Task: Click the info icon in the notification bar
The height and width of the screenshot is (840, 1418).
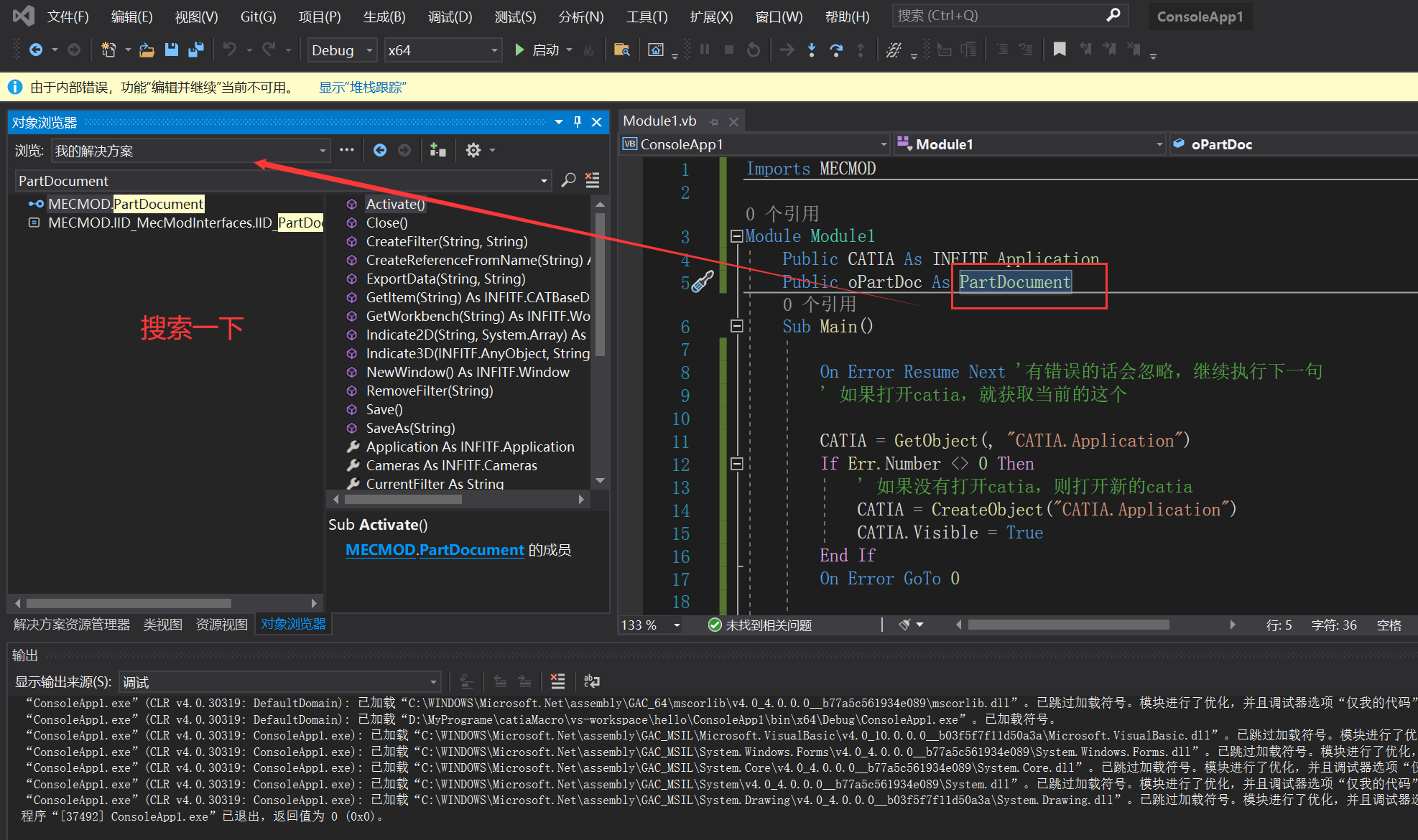Action: tap(14, 87)
